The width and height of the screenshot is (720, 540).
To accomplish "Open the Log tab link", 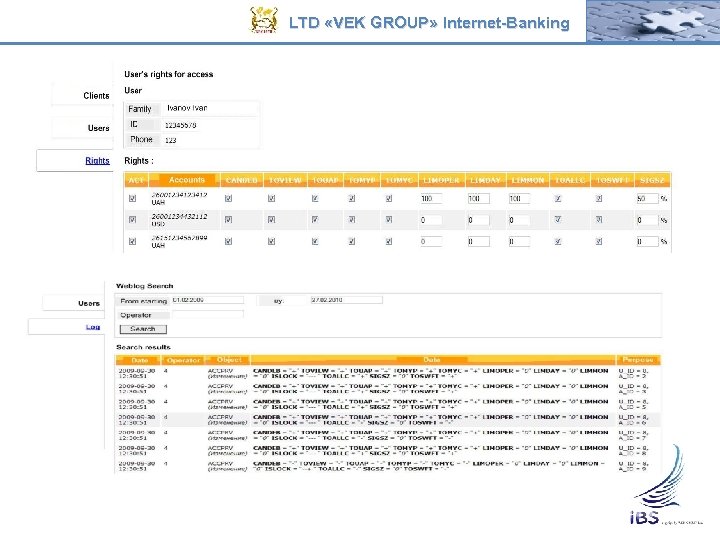I will pyautogui.click(x=93, y=327).
